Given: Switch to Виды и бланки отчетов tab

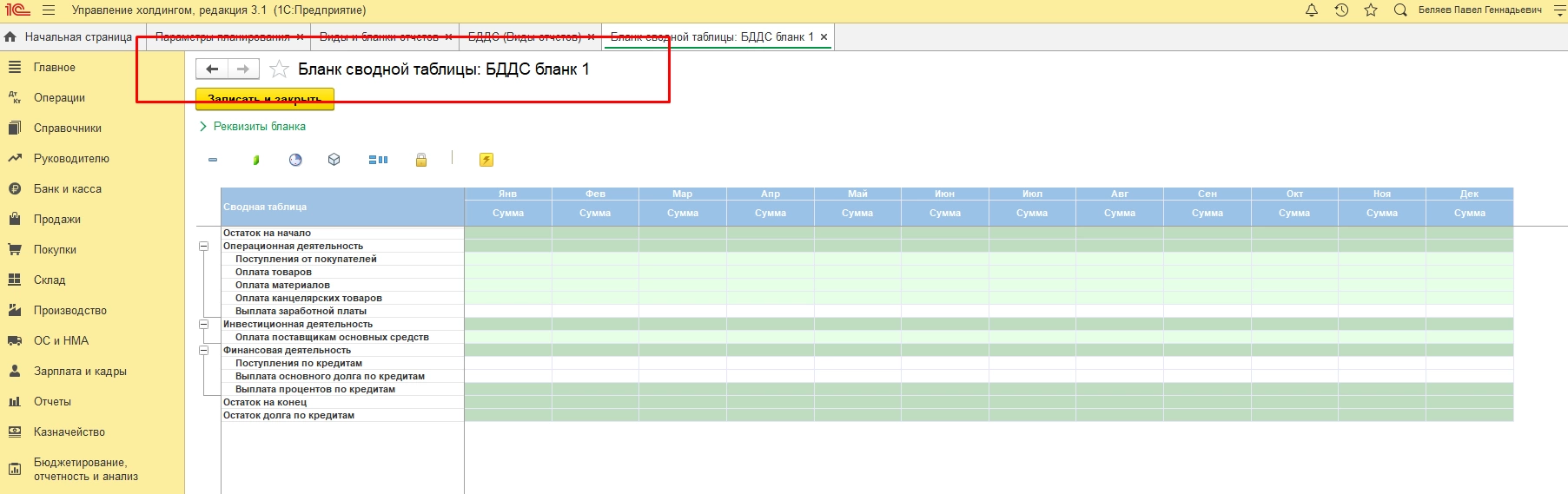Looking at the screenshot, I should [379, 36].
